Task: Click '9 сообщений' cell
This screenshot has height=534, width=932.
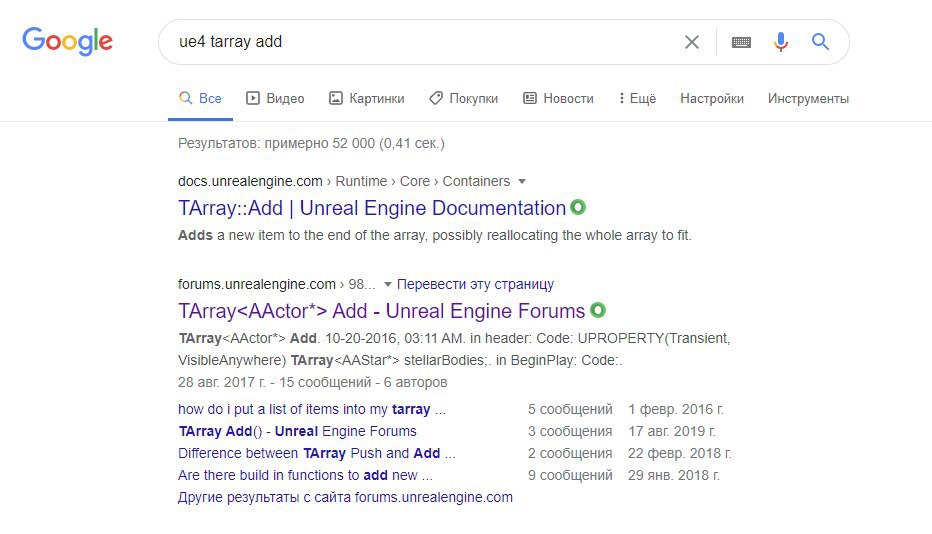Action: coord(569,475)
